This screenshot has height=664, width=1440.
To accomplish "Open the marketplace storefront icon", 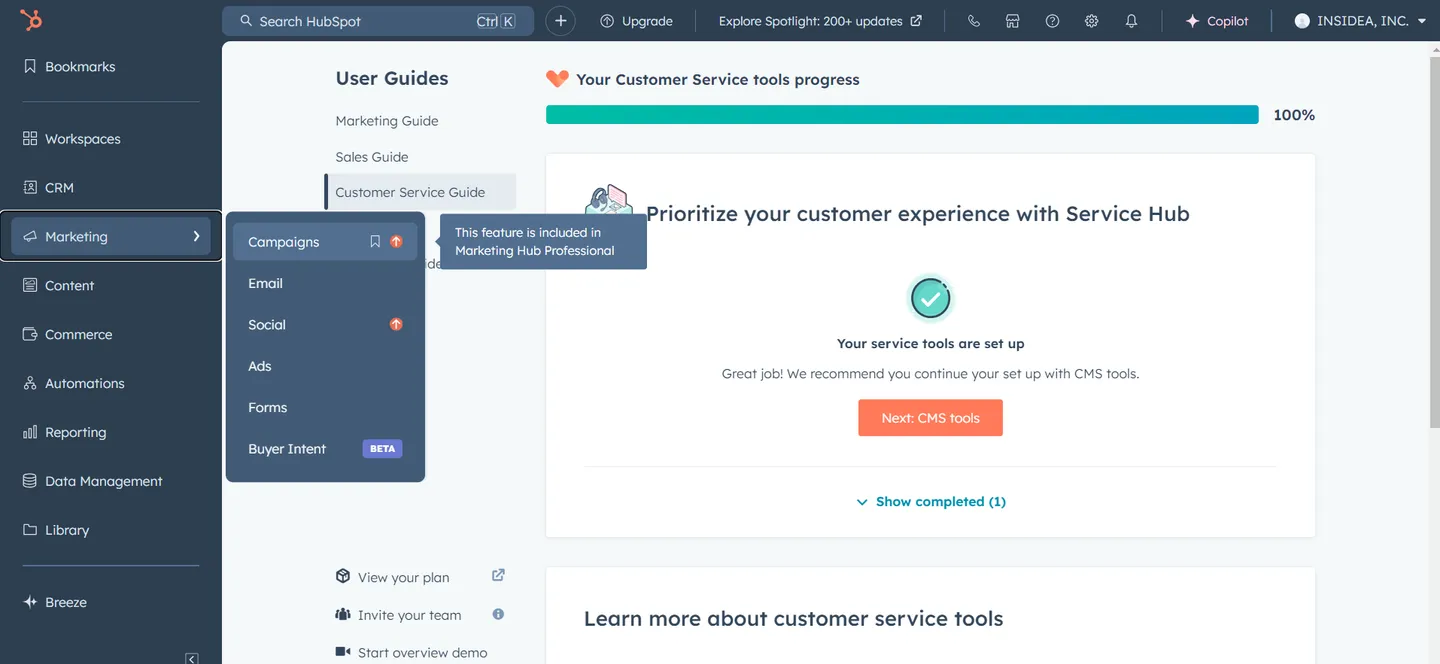I will [1012, 21].
